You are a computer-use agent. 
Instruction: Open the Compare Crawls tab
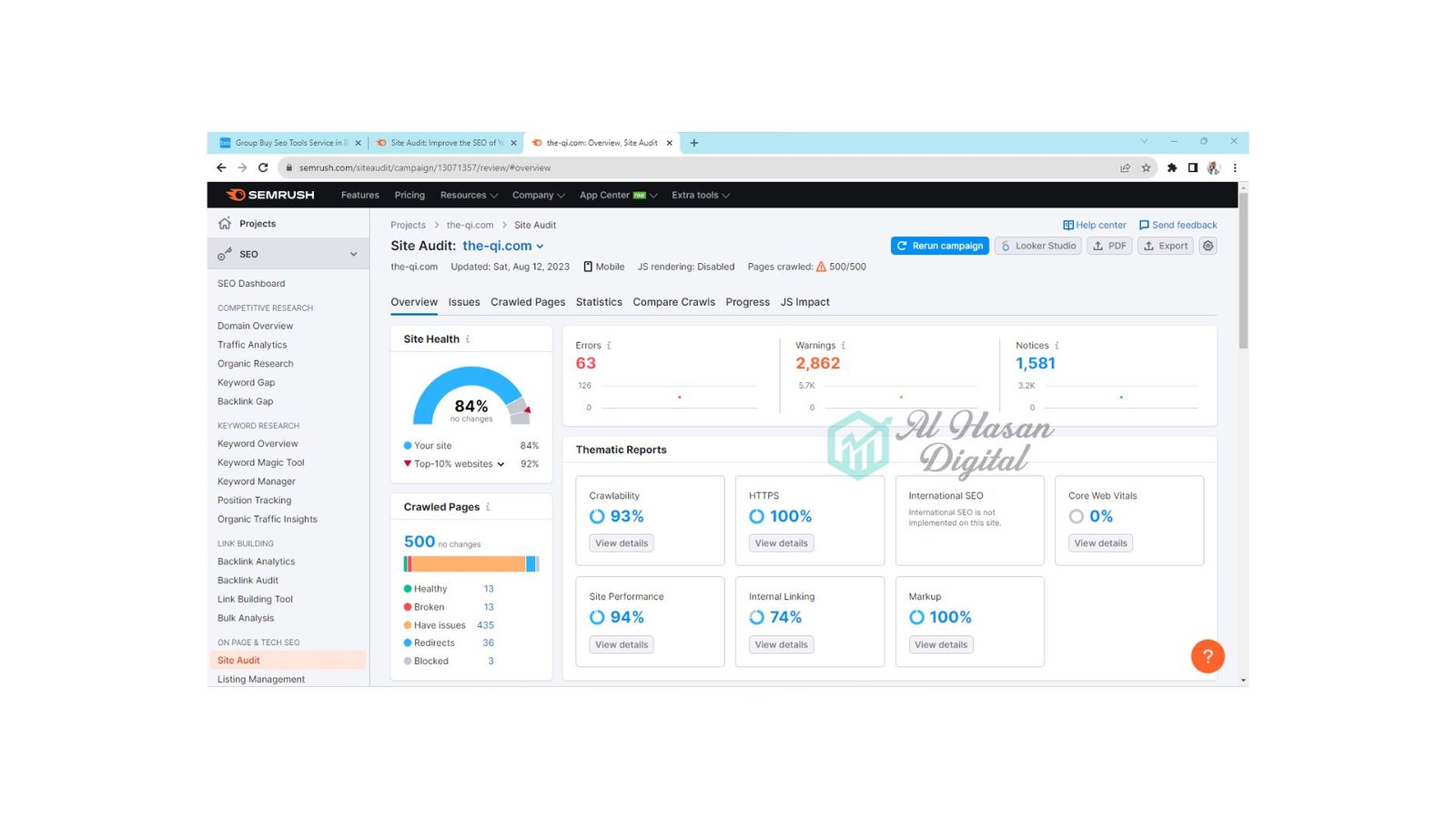click(674, 302)
